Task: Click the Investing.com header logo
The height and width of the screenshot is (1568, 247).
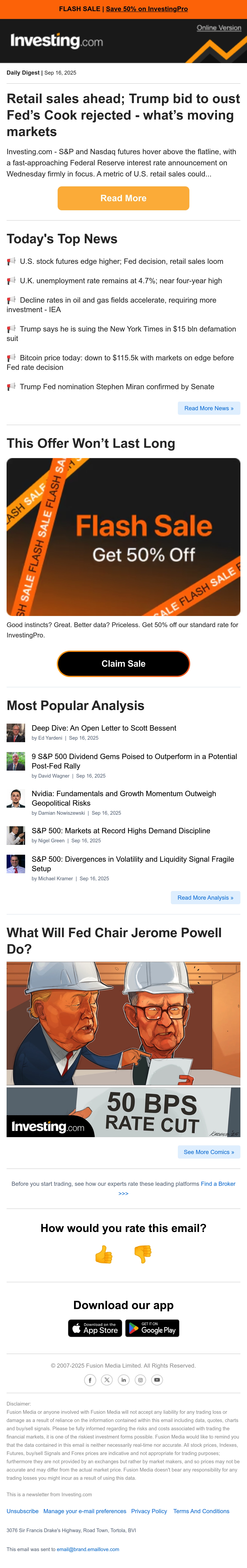Action: [57, 41]
